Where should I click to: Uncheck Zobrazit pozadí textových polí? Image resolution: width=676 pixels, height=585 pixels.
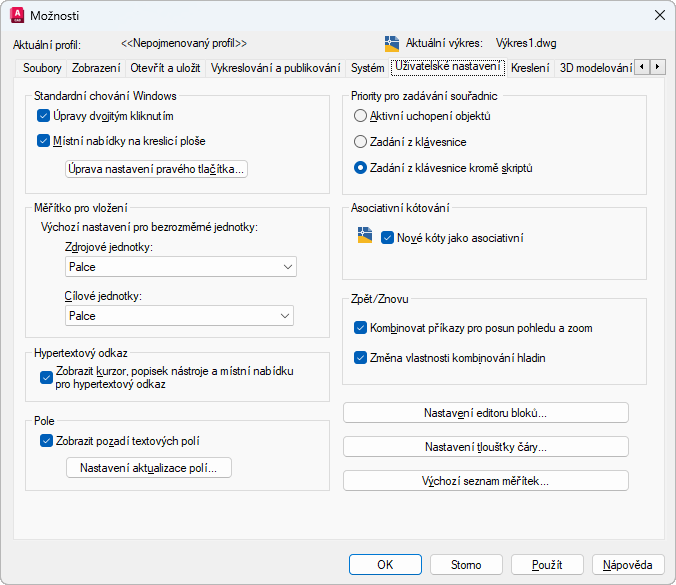point(44,440)
